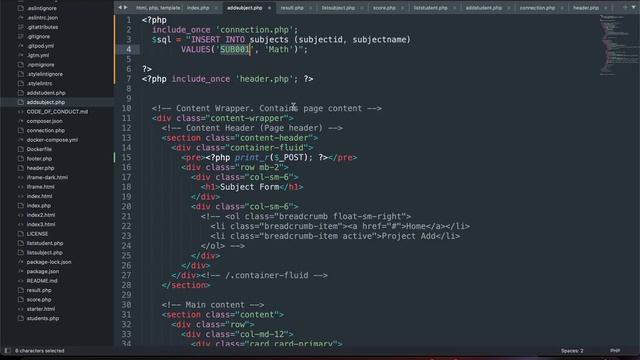The image size is (640, 360).
Task: Open index.php in the sidebar
Action: click(x=39, y=205)
